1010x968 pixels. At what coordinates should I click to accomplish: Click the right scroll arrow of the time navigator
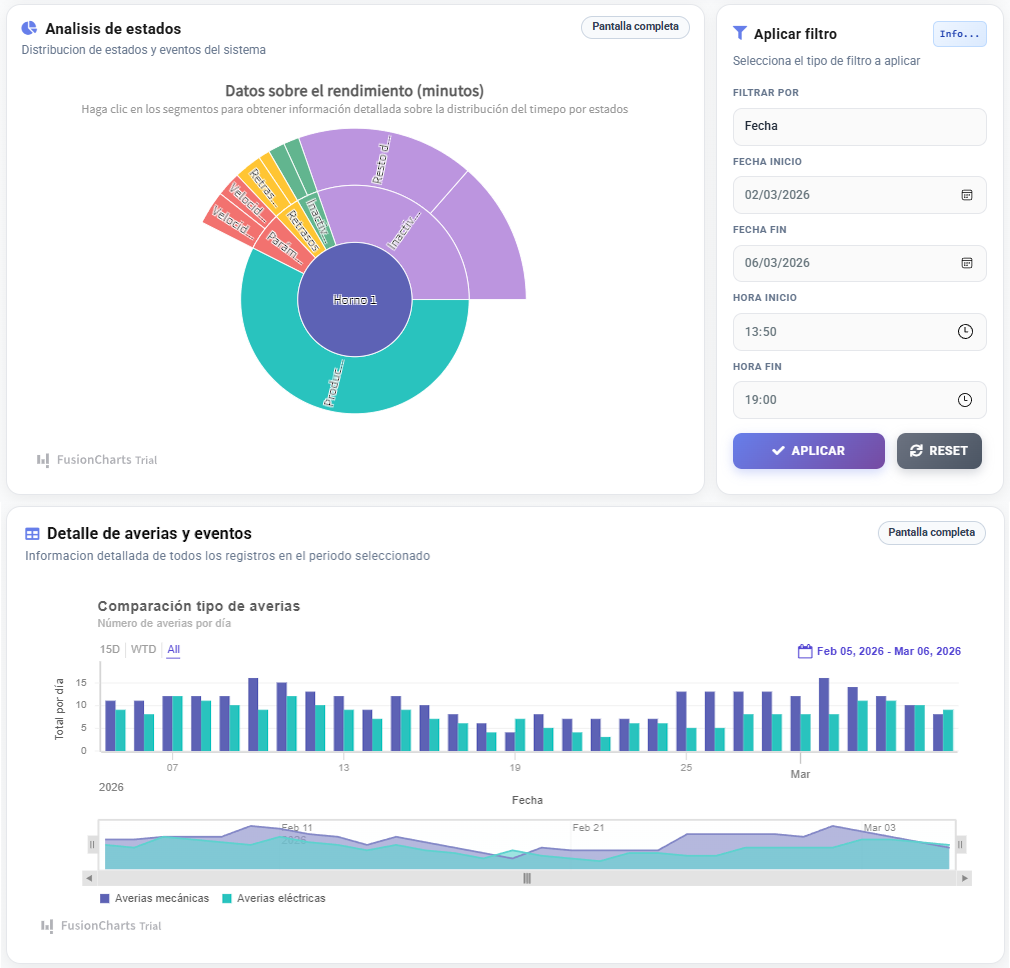pyautogui.click(x=964, y=878)
